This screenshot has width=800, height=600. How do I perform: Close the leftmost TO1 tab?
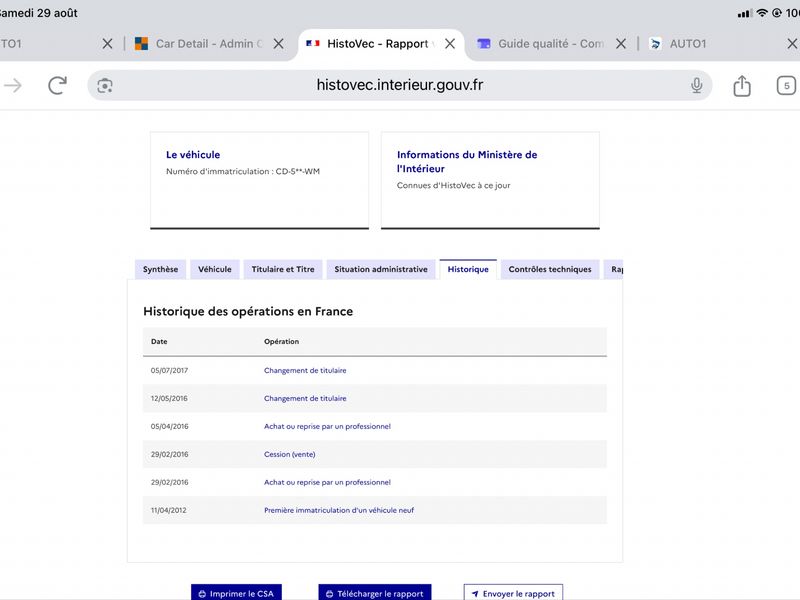coord(107,44)
